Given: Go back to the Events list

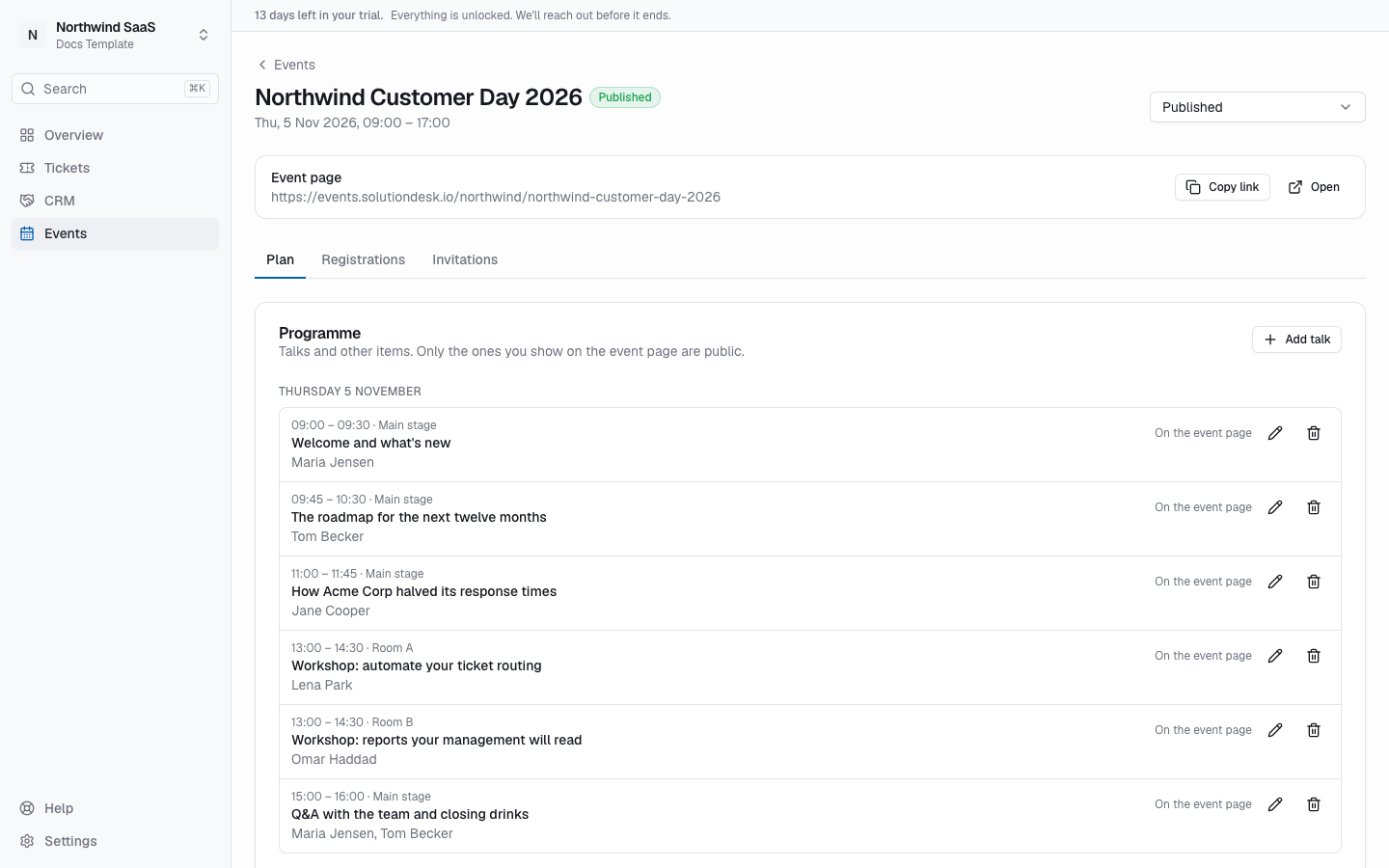Looking at the screenshot, I should click(286, 65).
